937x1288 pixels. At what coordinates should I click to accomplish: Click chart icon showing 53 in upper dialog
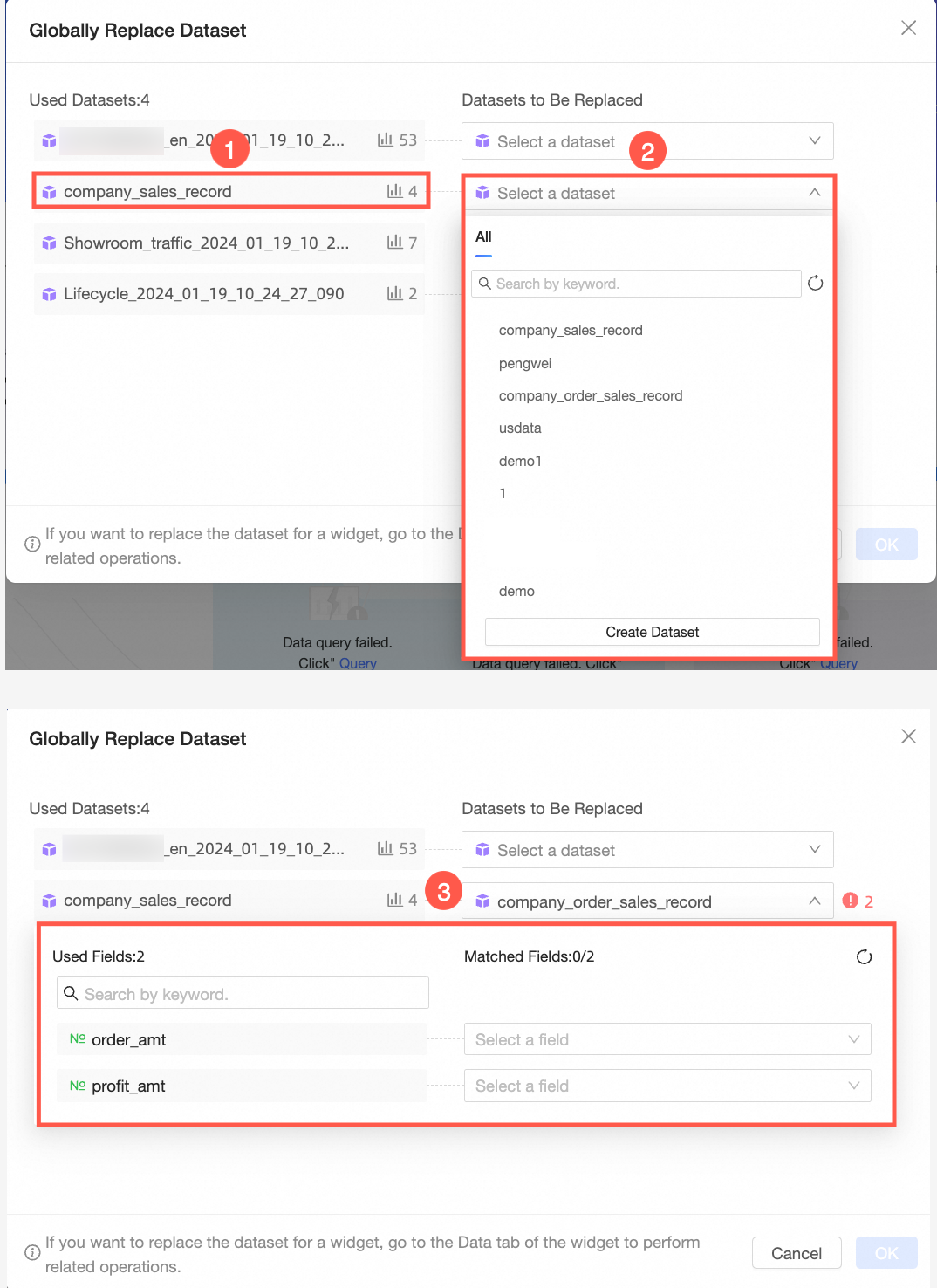coord(385,140)
